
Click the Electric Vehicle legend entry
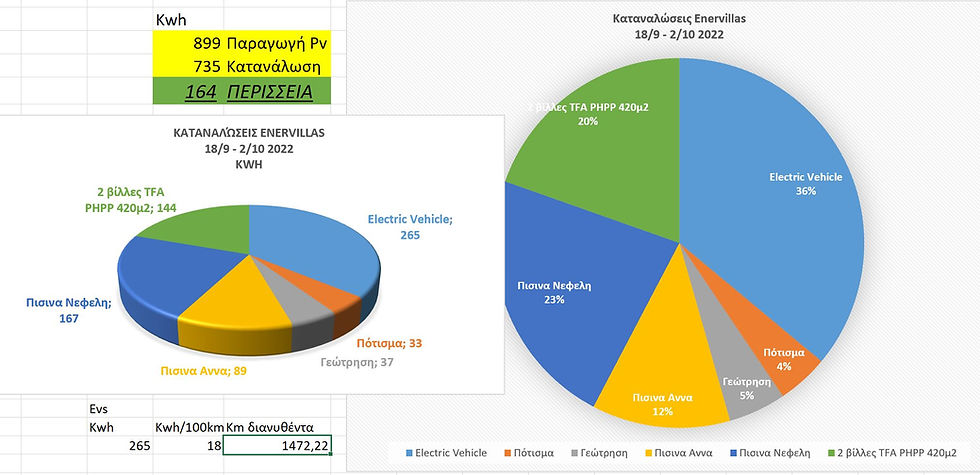coord(446,452)
